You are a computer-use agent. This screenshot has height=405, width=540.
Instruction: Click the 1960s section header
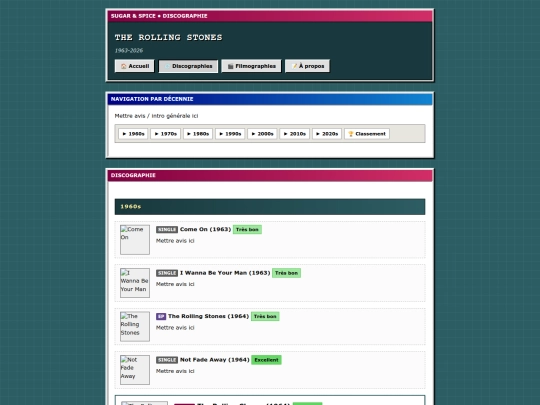point(270,207)
